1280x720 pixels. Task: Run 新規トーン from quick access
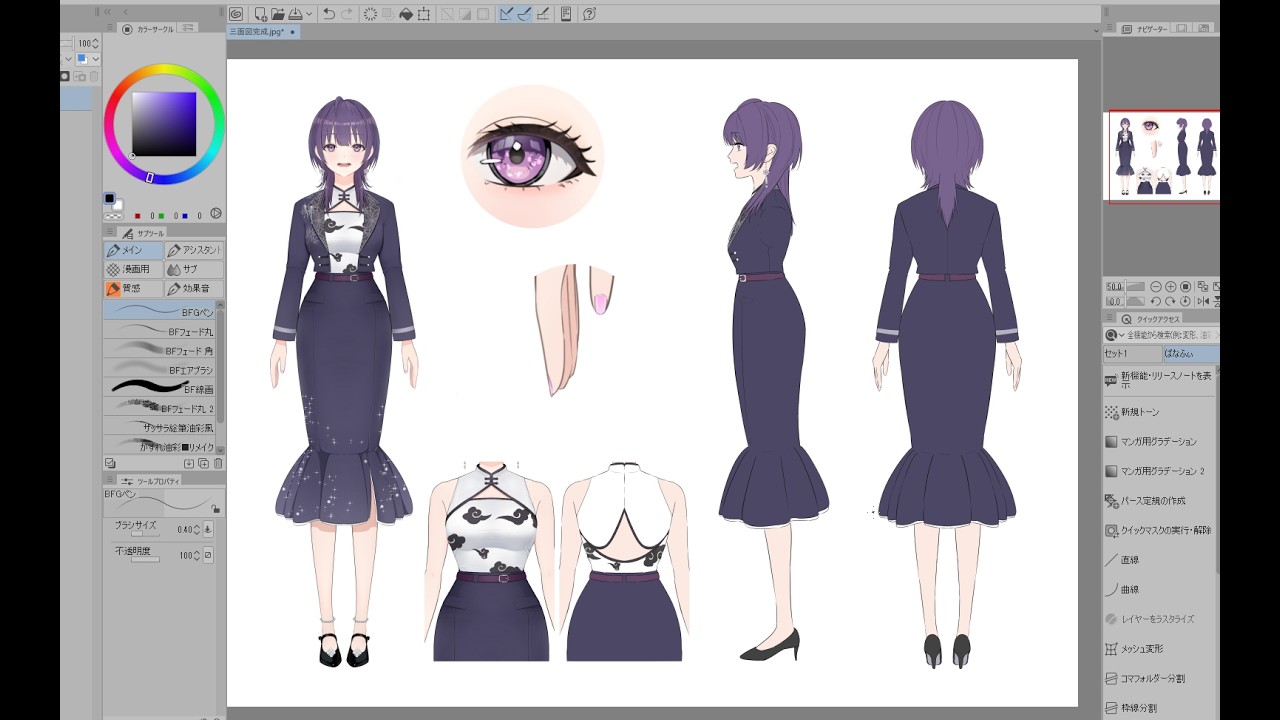(x=1161, y=412)
